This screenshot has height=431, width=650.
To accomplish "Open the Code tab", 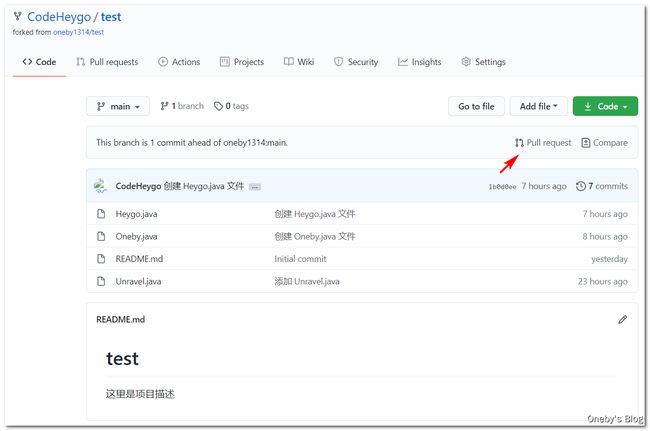I will tap(39, 62).
